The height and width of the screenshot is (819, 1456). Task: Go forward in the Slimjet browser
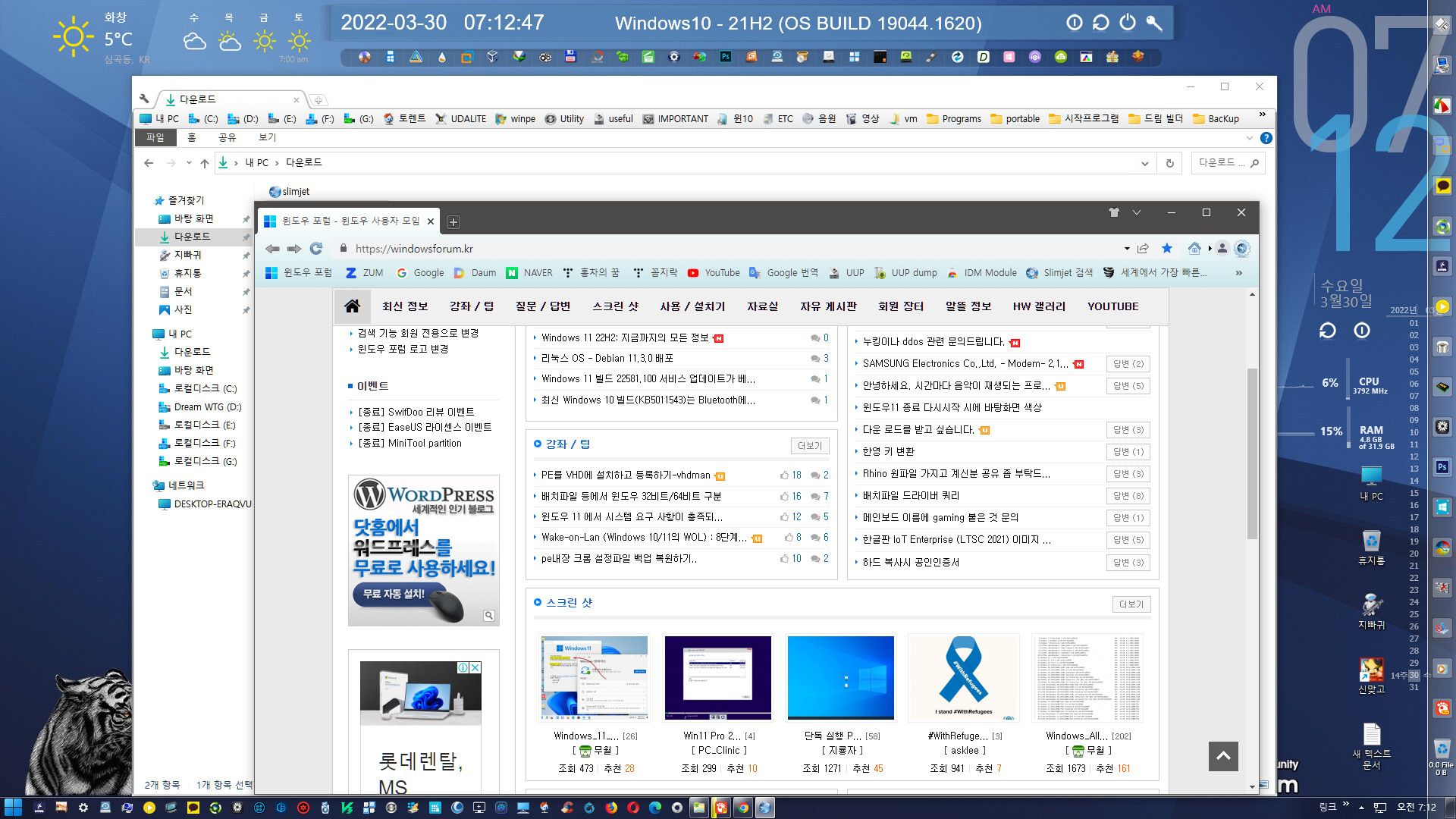tap(294, 249)
